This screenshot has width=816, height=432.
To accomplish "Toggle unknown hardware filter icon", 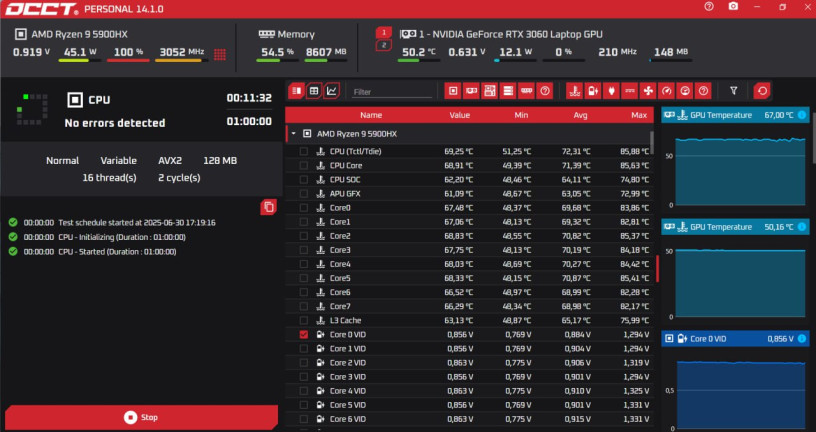I will (x=544, y=91).
